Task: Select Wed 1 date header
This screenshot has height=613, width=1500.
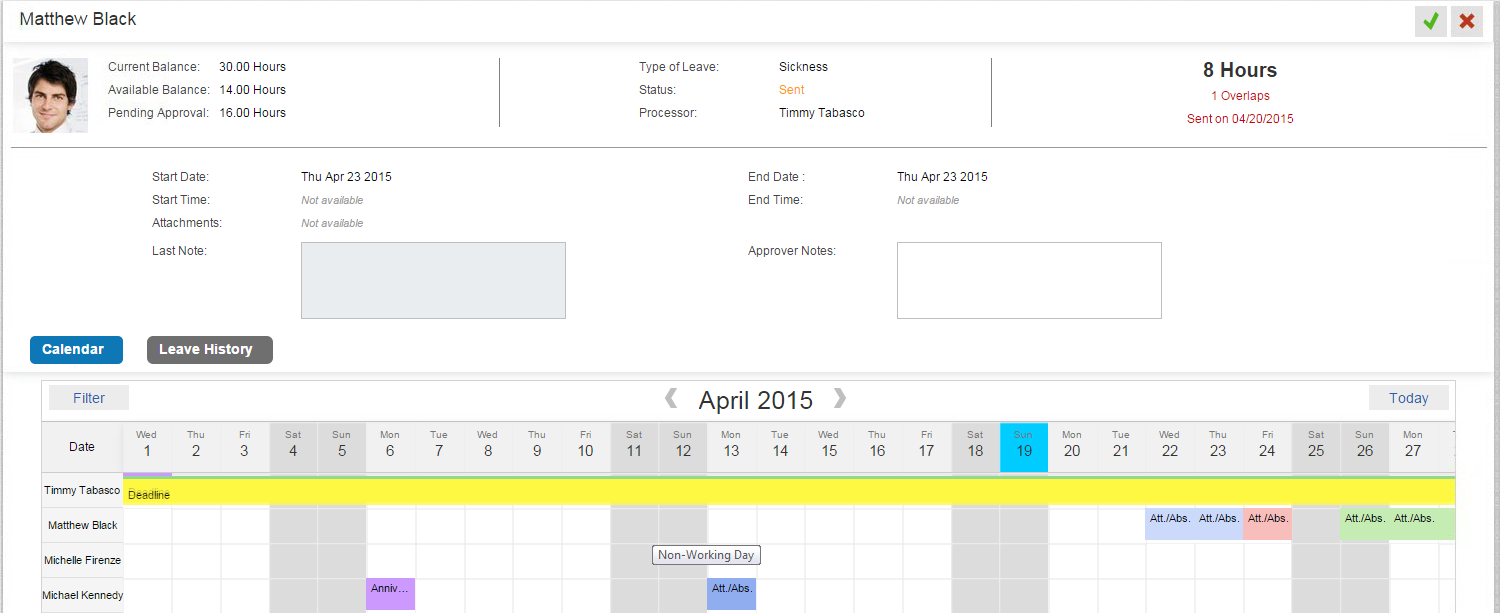Action: click(147, 447)
